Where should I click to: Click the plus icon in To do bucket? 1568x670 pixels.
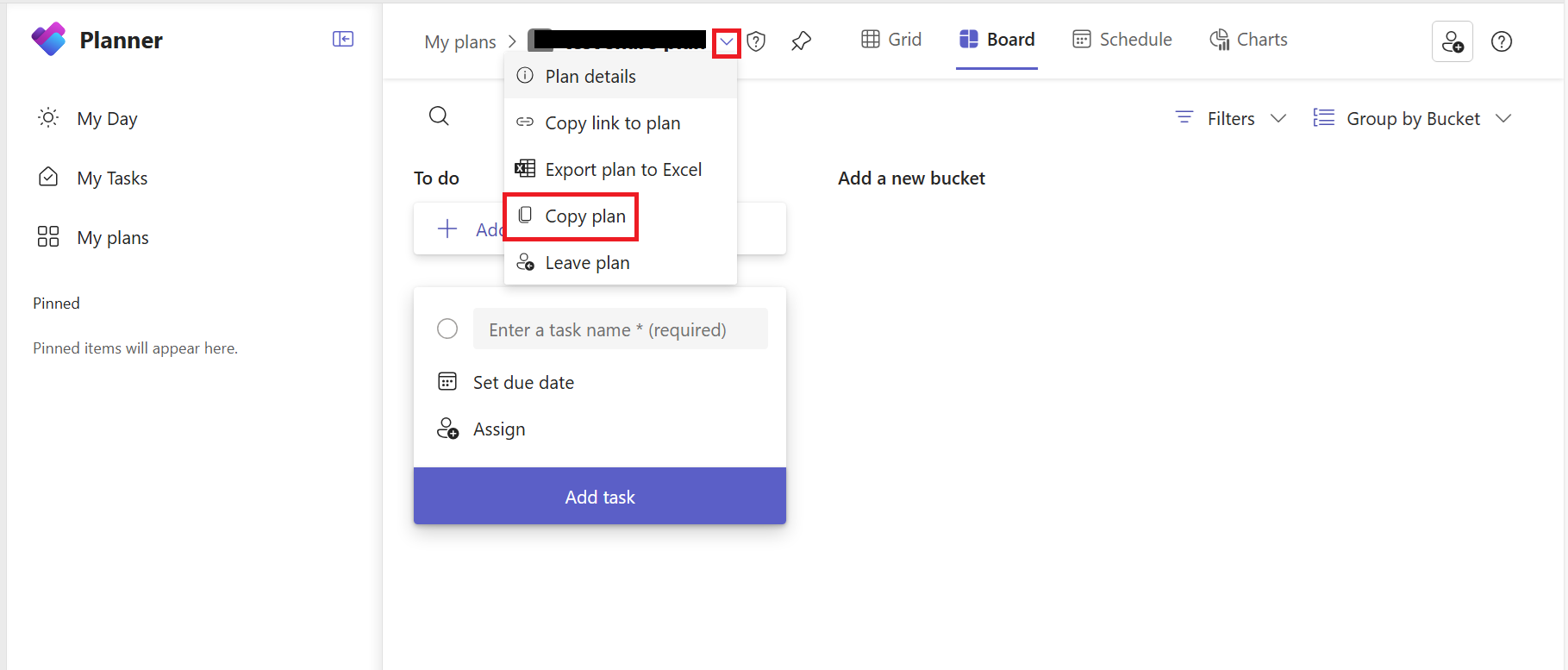tap(447, 229)
